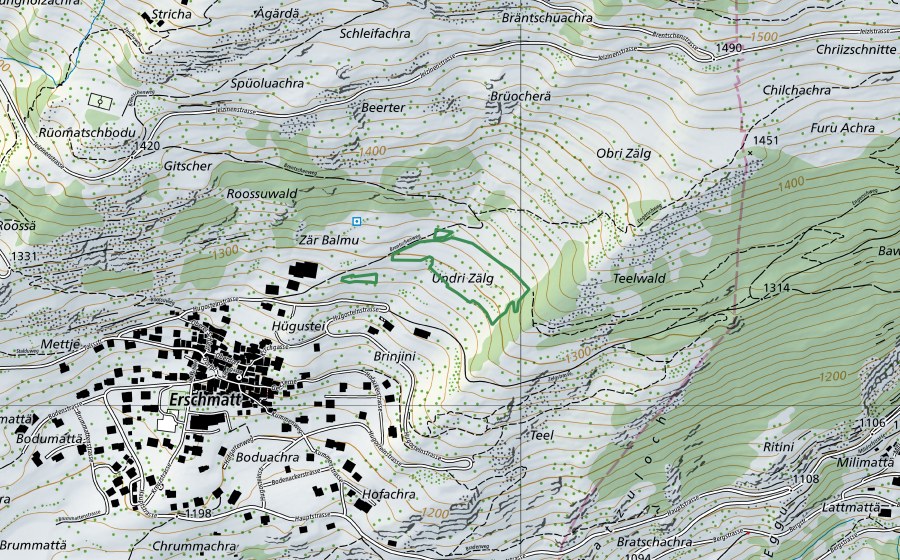900x560 pixels.
Task: Click the Chrummachra place name
Action: point(194,546)
